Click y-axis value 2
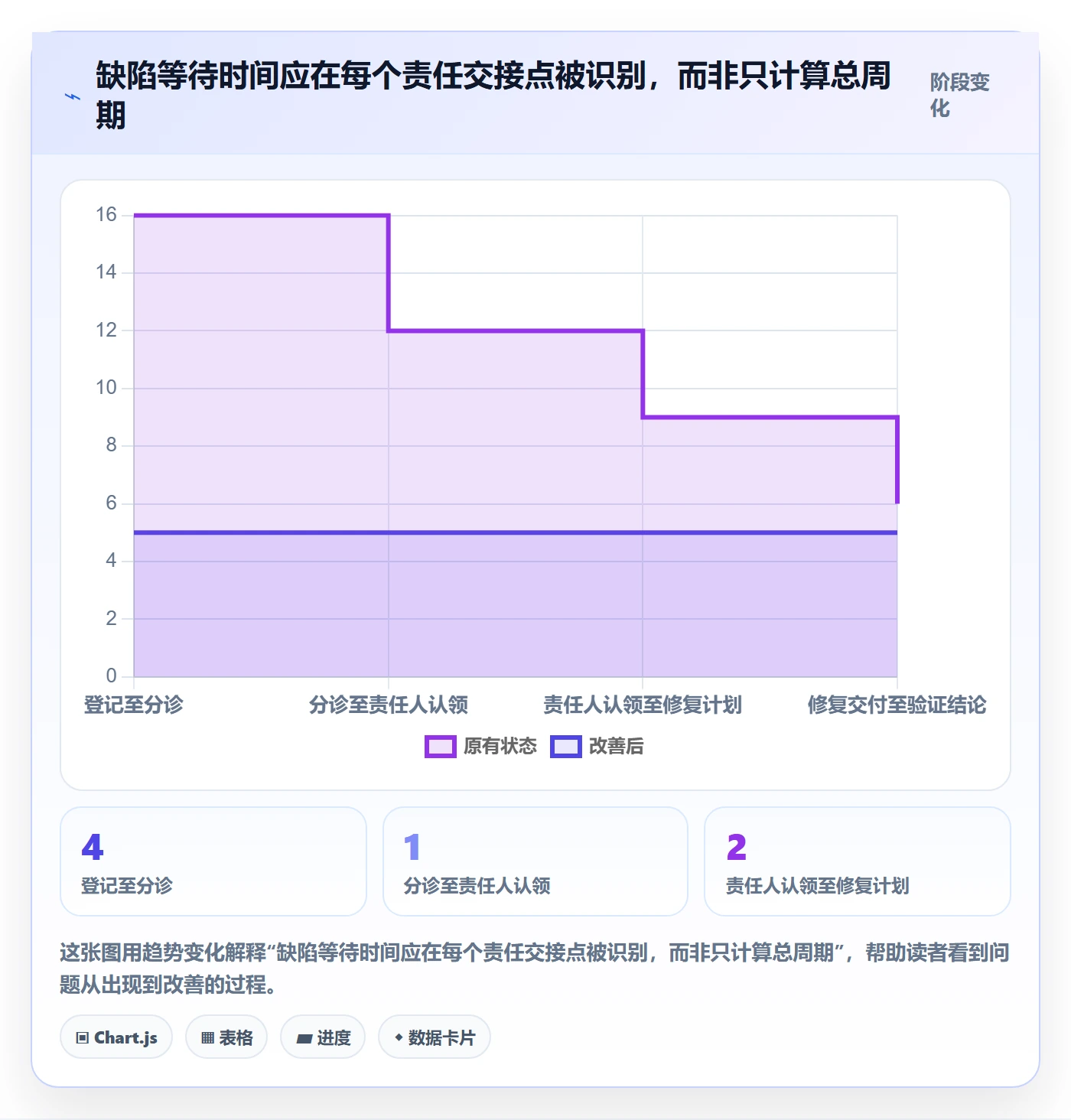 (112, 617)
